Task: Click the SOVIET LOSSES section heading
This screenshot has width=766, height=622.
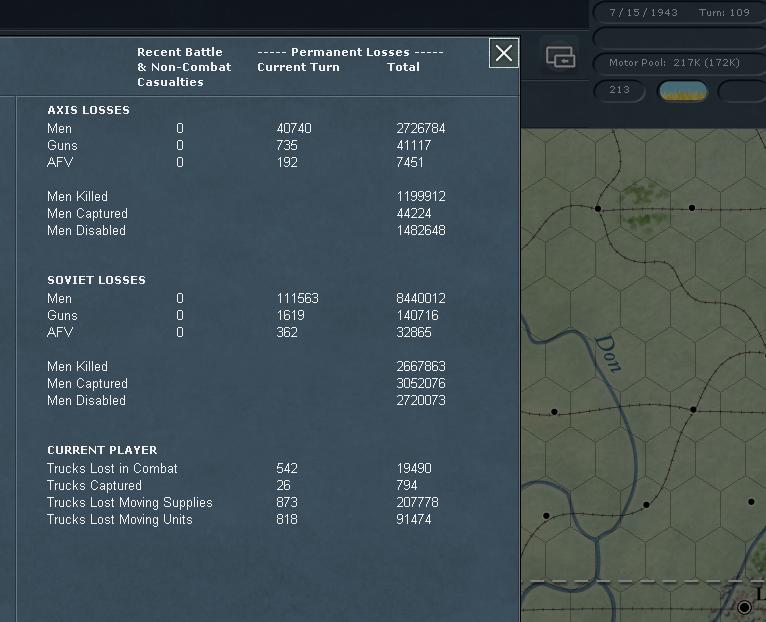Action: click(x=96, y=280)
